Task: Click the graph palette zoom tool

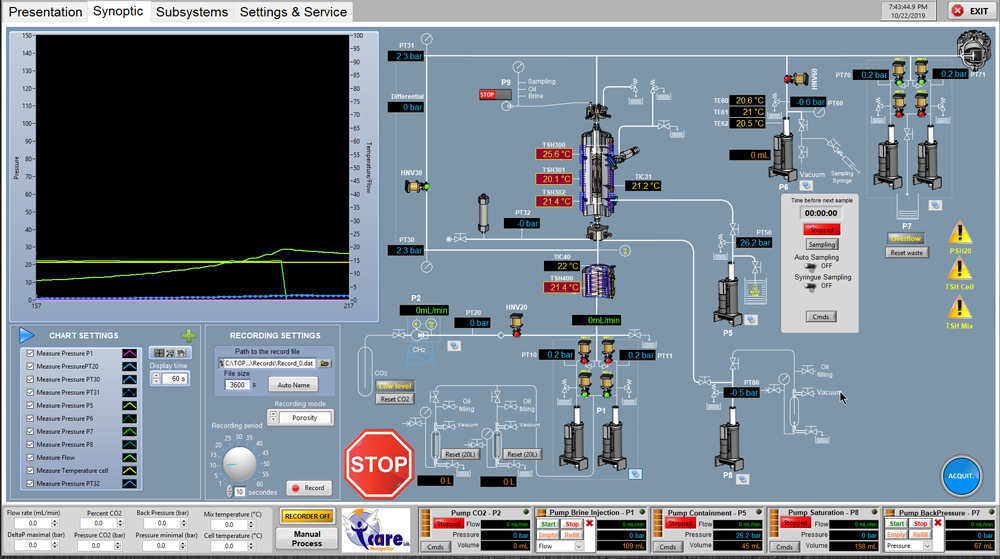Action: point(170,352)
